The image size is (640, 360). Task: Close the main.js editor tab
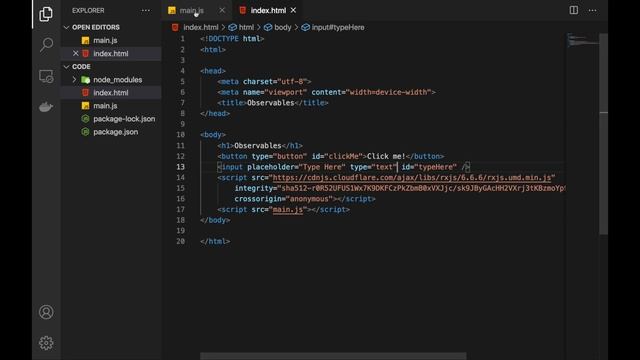[222, 10]
